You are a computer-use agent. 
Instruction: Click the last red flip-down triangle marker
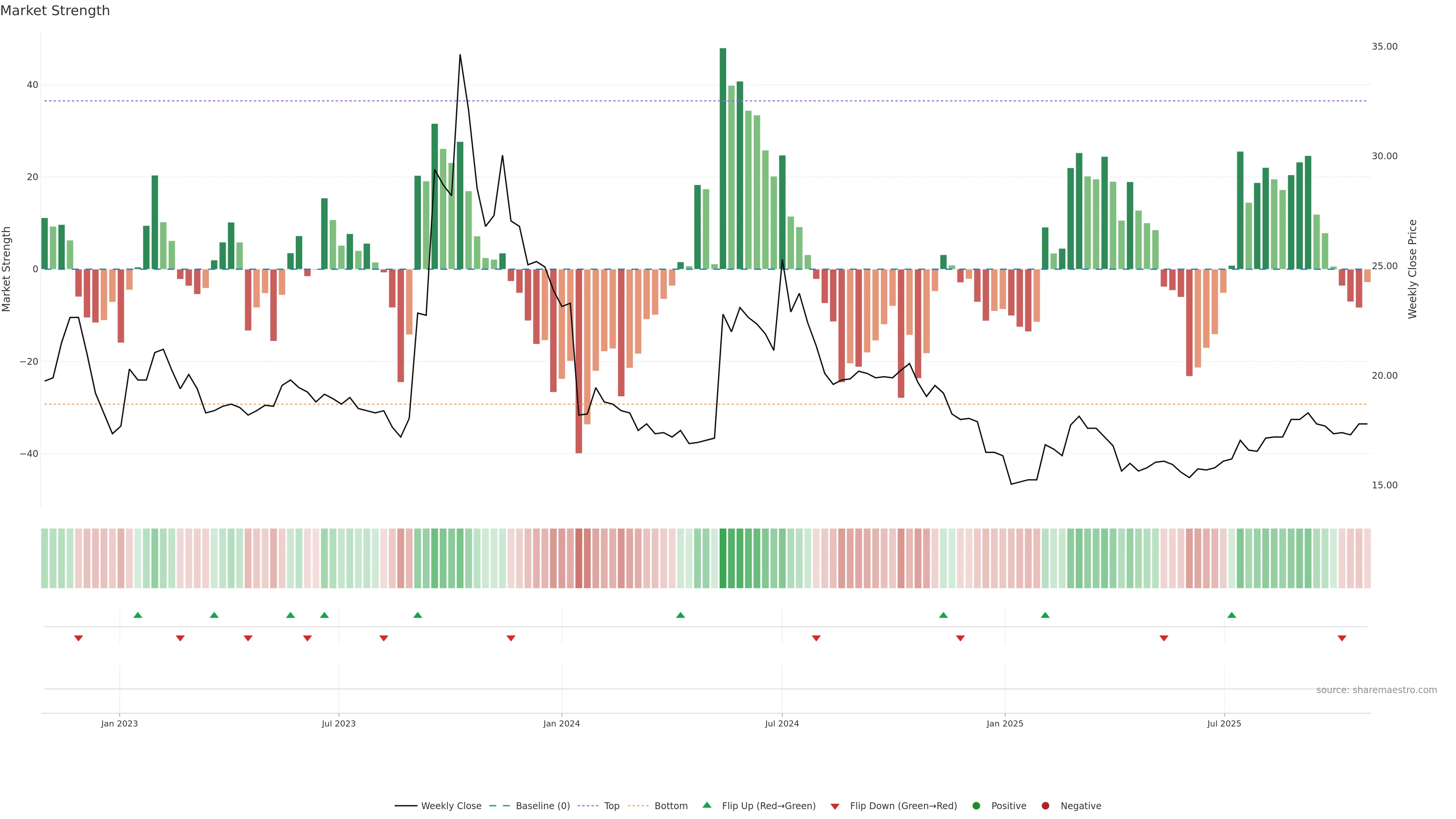pos(1342,638)
